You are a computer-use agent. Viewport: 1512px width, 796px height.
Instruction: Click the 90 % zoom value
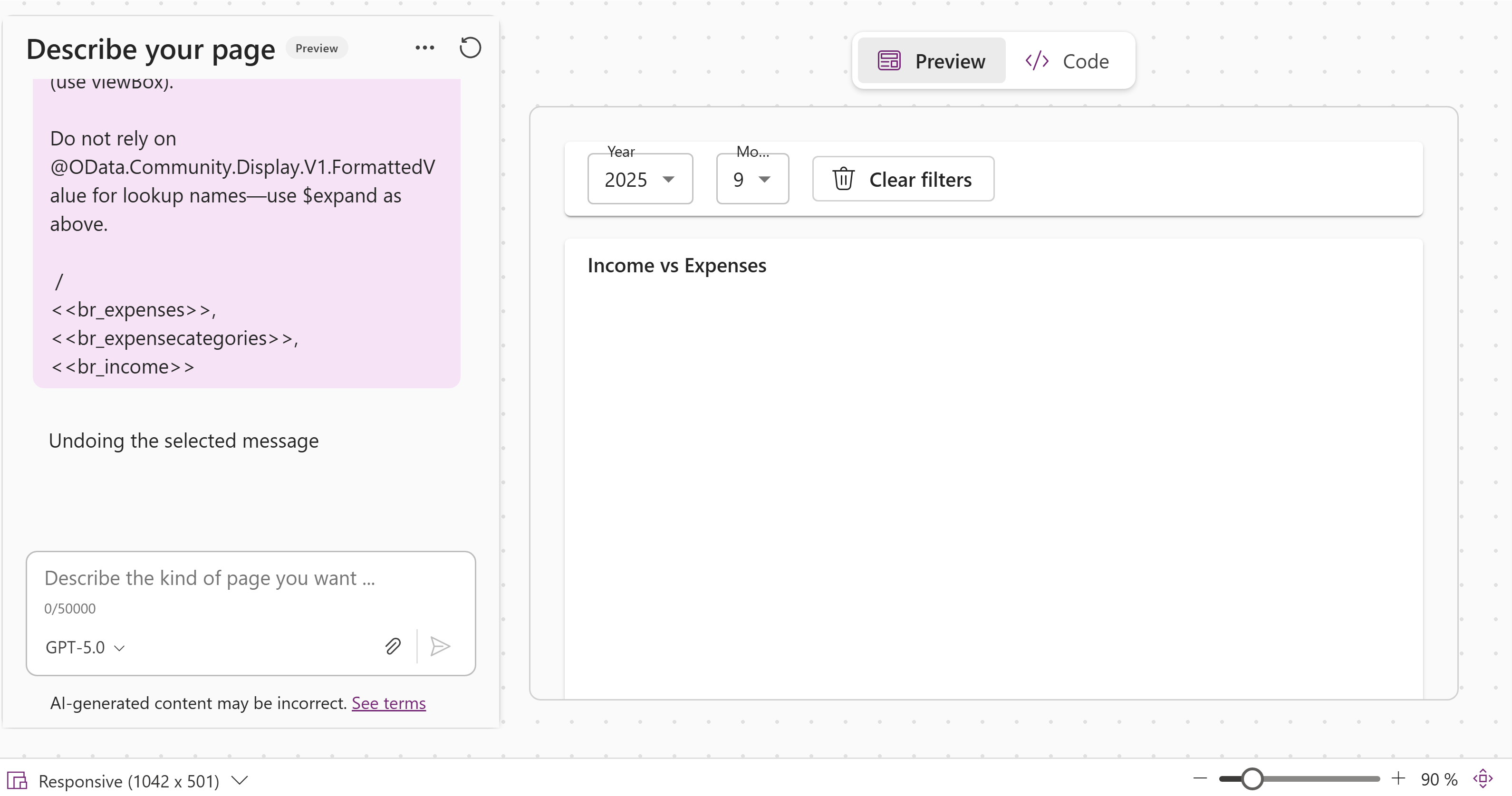click(x=1439, y=779)
